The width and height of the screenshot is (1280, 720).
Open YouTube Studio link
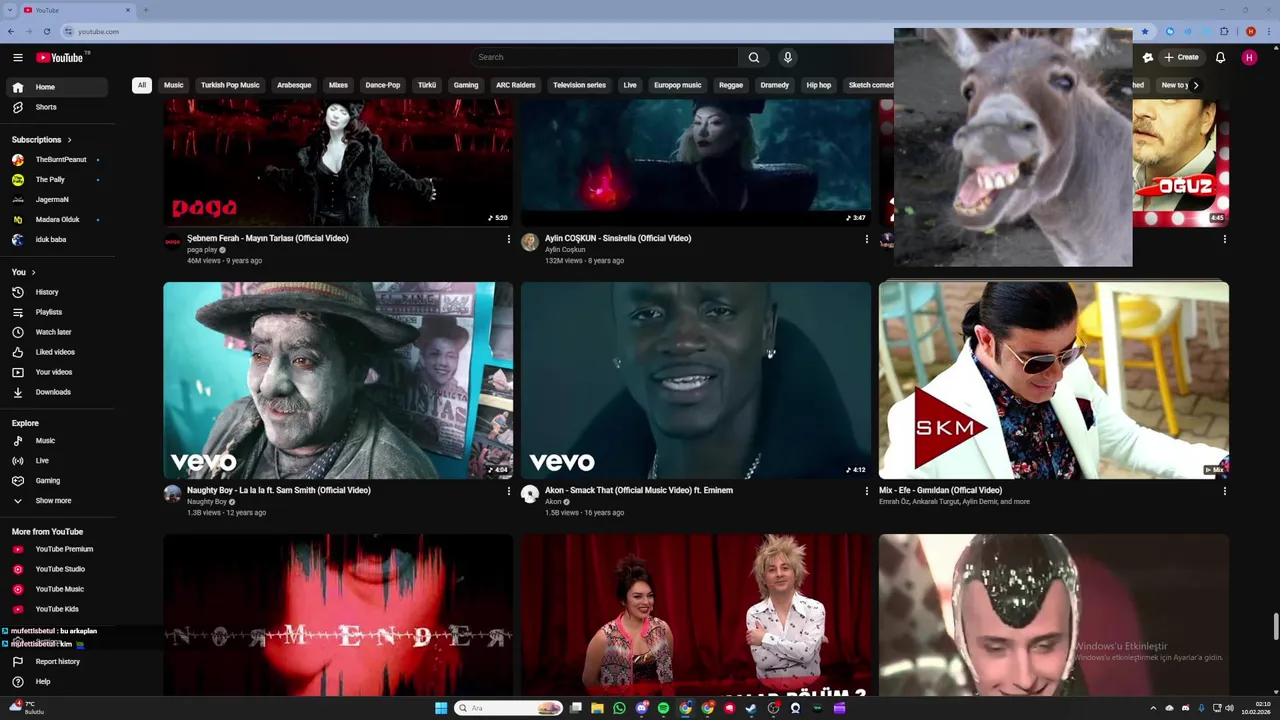(58, 569)
